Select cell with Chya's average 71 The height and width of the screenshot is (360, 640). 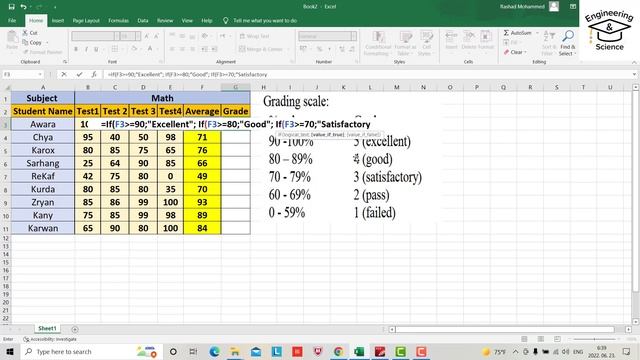pos(202,137)
